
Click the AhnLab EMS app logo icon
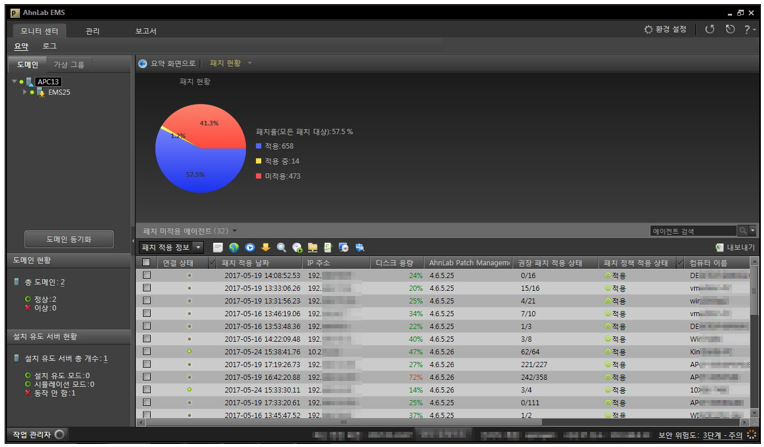coord(15,13)
